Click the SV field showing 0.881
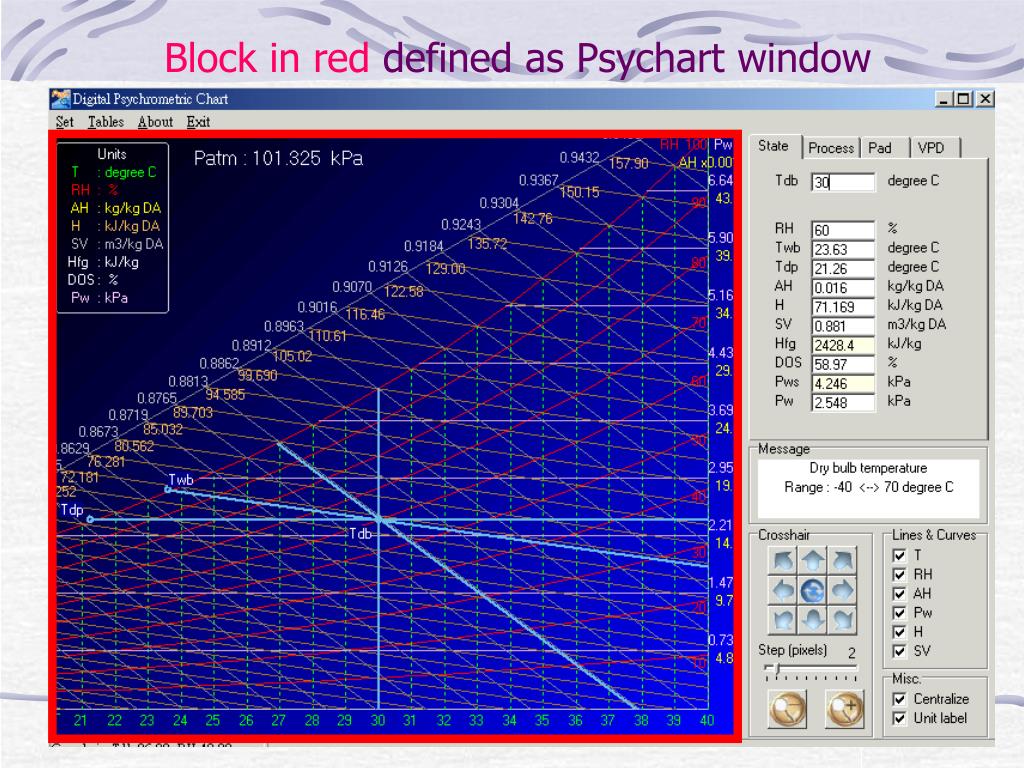 pyautogui.click(x=843, y=326)
